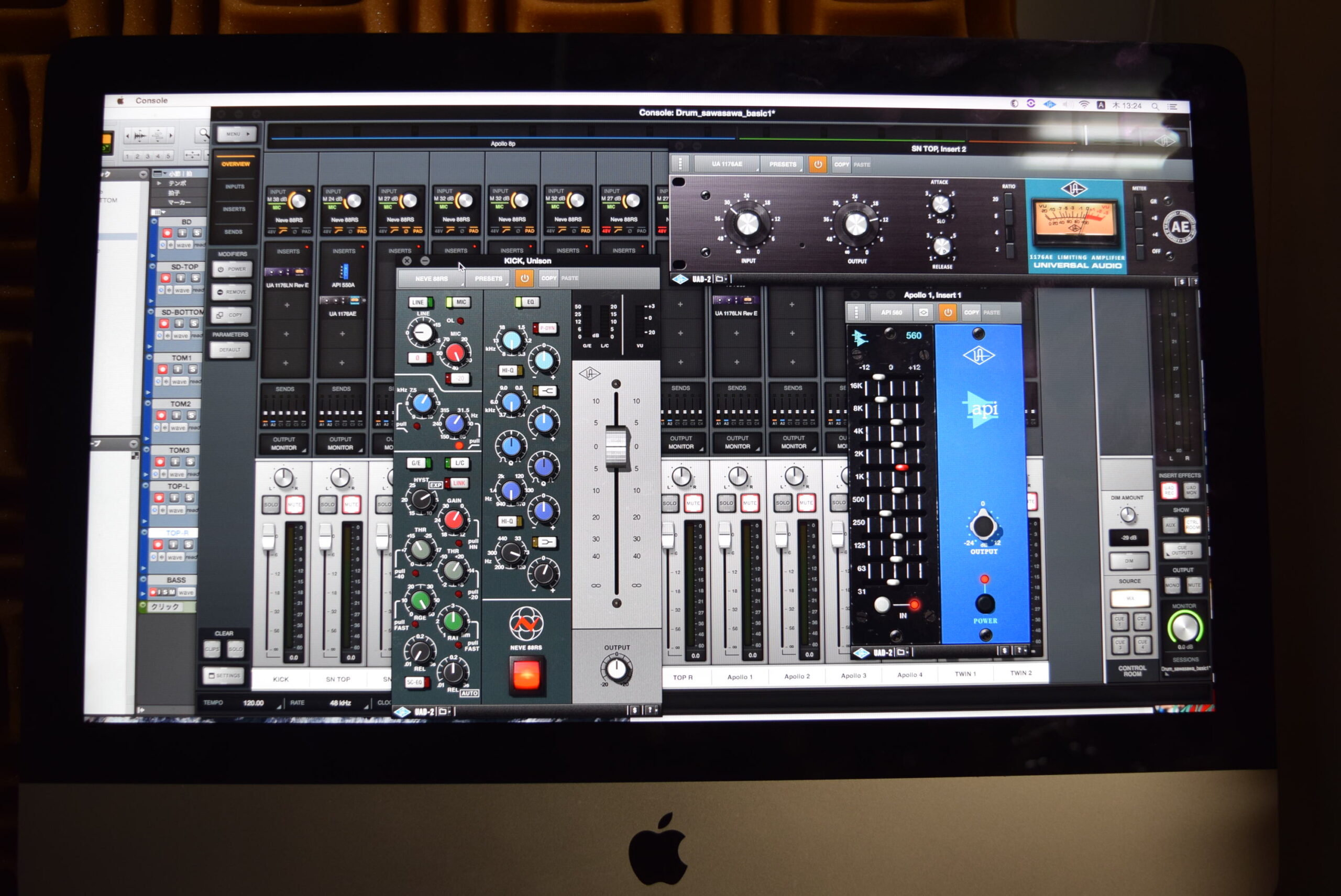This screenshot has width=1341, height=896.
Task: Click the REMOVE modifier button
Action: point(232,292)
